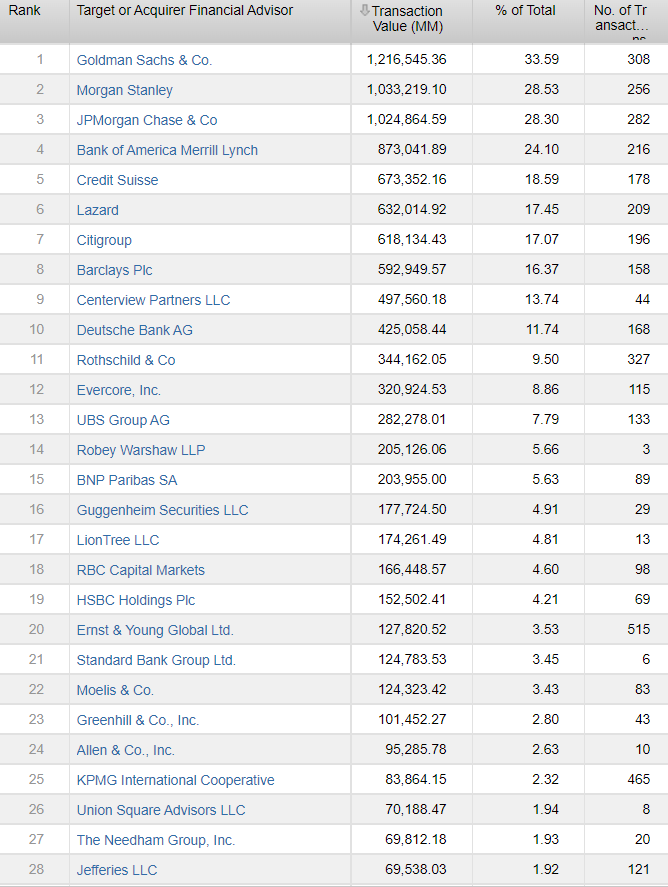
Task: Select the JPMorgan Chase & Co link
Action: (x=146, y=120)
